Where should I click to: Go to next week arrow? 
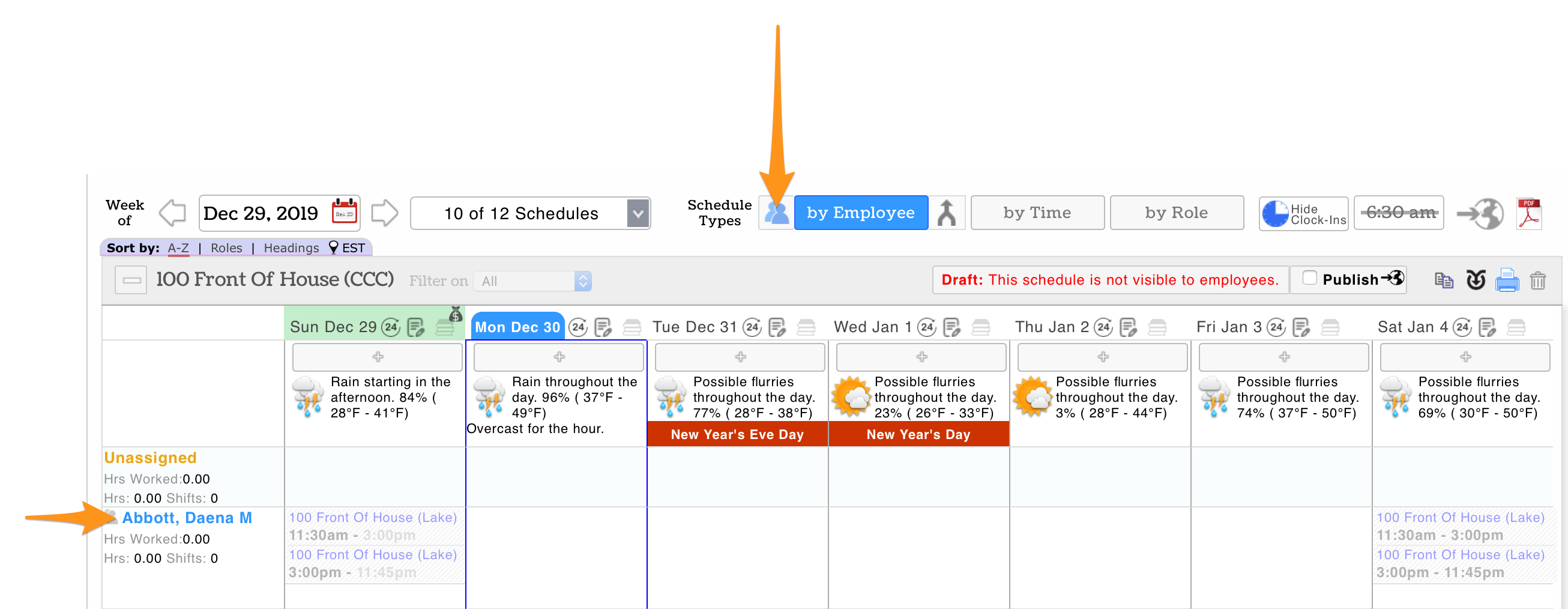click(384, 213)
